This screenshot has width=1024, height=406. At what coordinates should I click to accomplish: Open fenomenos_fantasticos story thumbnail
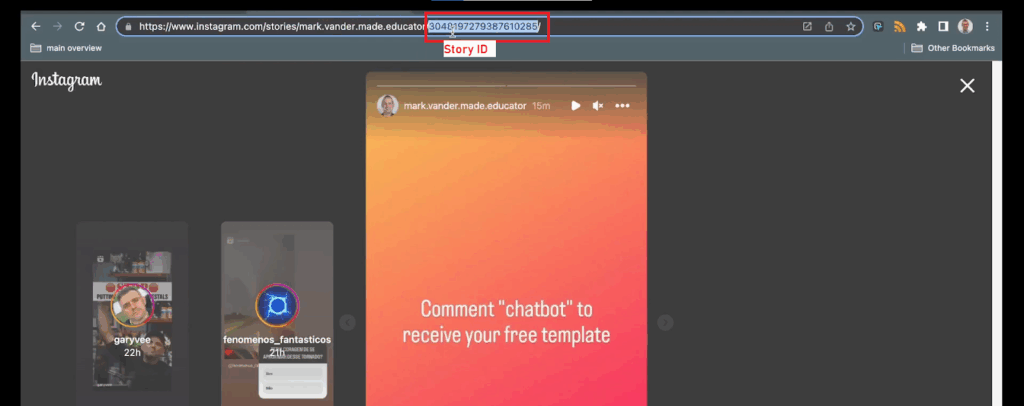pyautogui.click(x=277, y=310)
